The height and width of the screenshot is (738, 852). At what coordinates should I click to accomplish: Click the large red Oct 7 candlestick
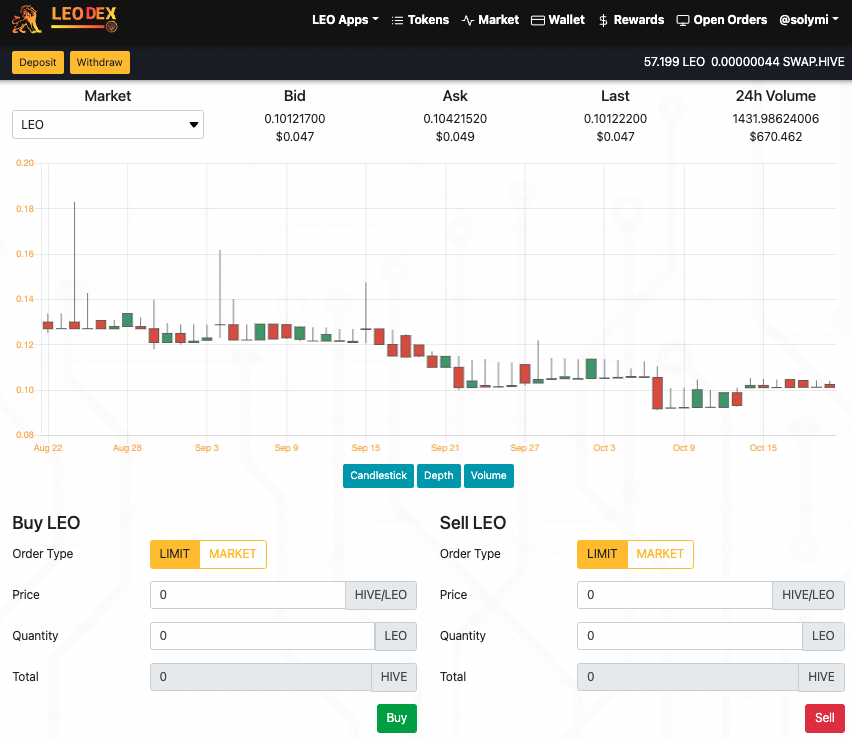coord(657,392)
